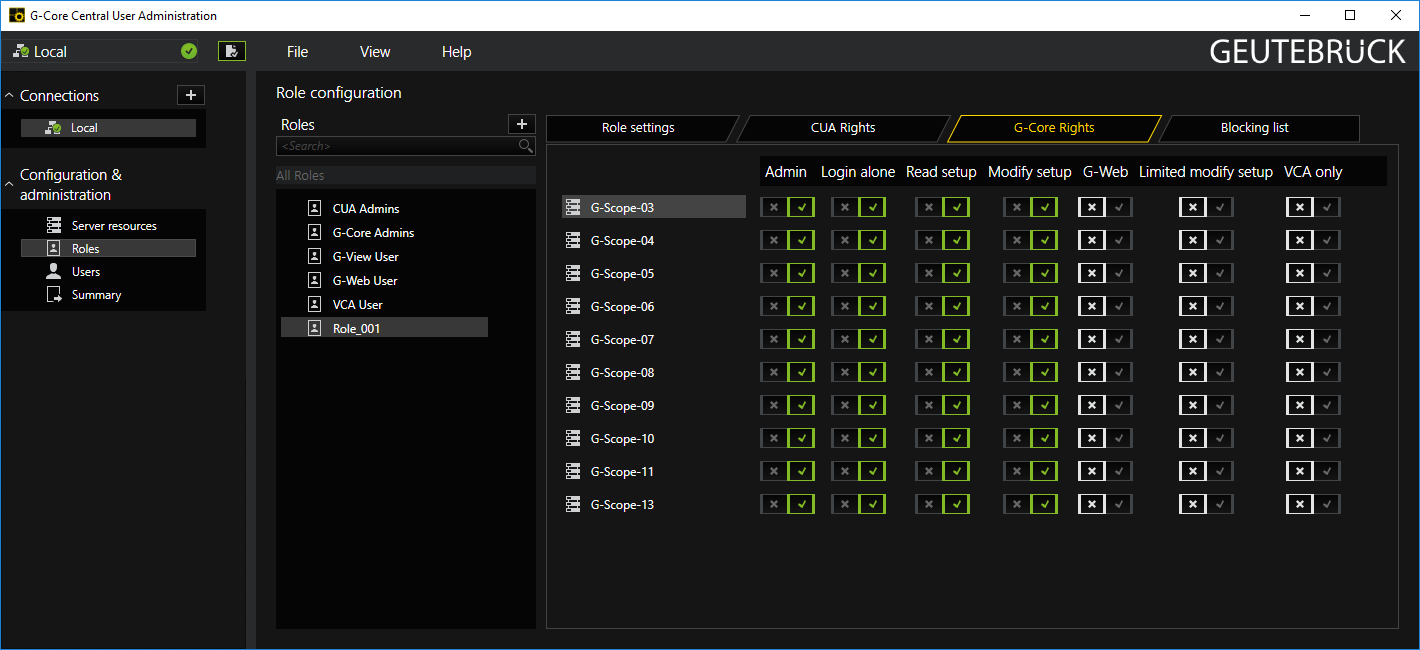
Task: Click the server icon for G-Scope-08
Action: [x=573, y=372]
